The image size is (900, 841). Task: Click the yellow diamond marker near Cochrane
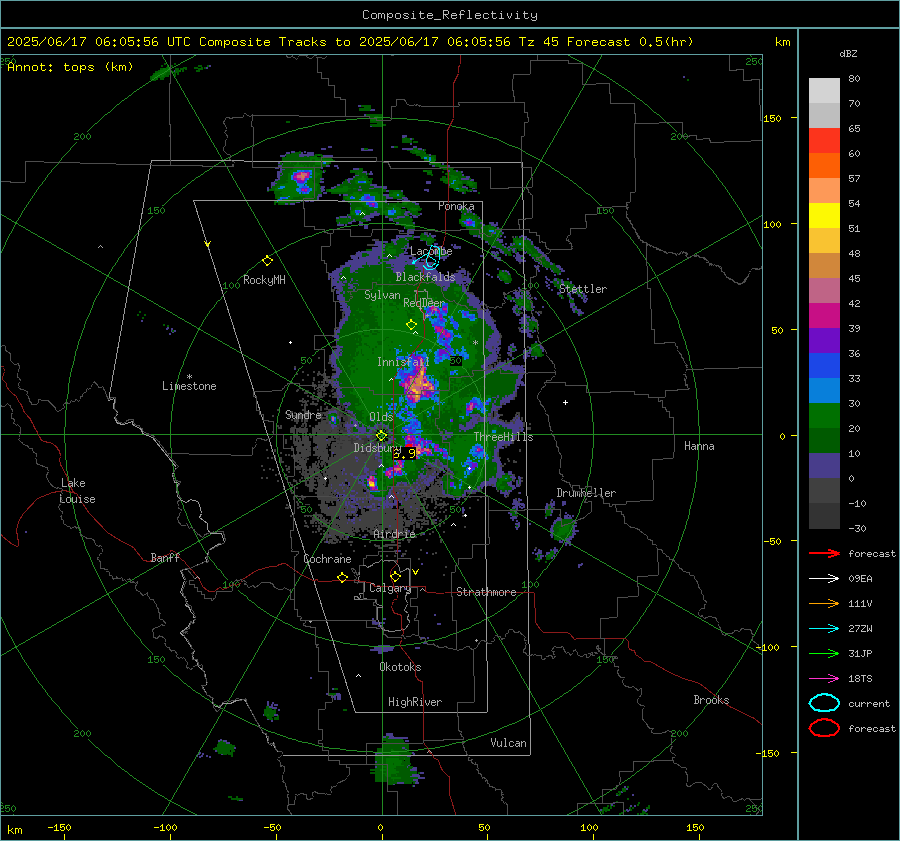coord(342,577)
